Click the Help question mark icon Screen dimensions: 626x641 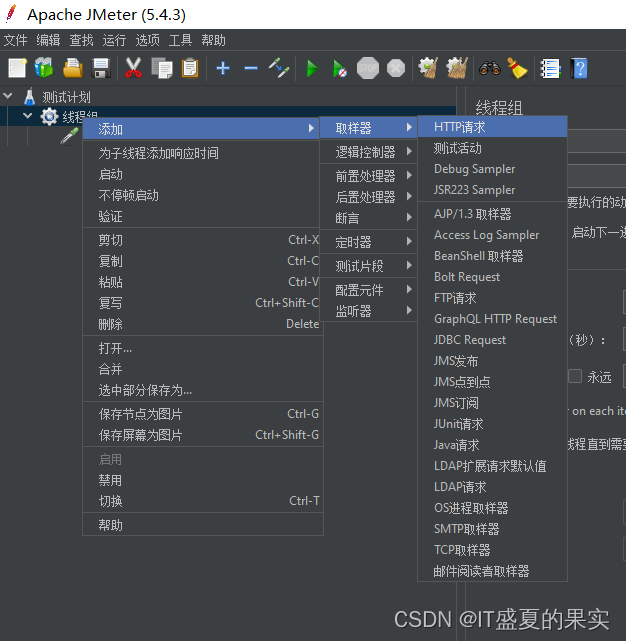579,68
